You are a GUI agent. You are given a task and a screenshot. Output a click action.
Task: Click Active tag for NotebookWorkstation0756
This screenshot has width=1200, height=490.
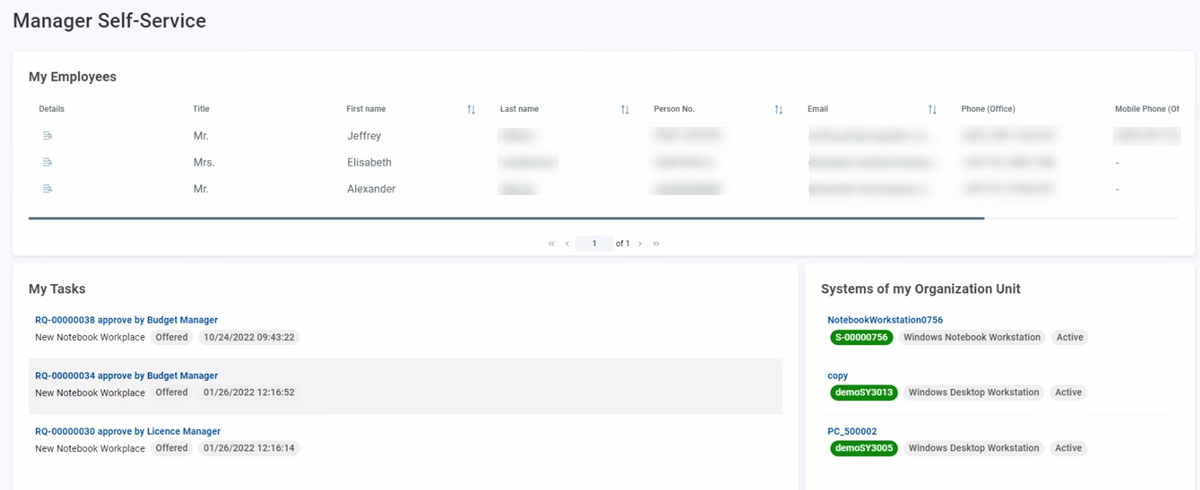pos(1070,337)
